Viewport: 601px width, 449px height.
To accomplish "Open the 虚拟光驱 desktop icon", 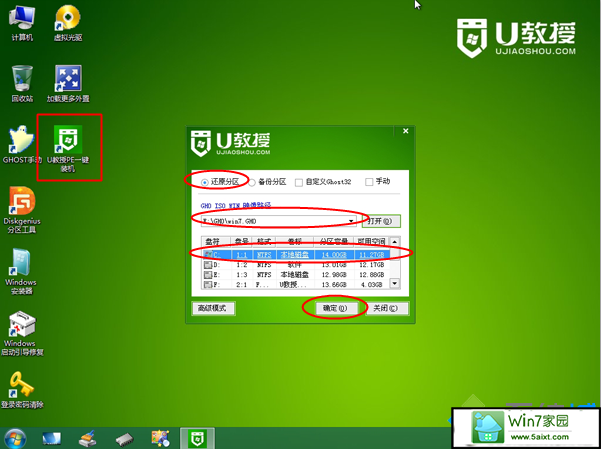I will tap(68, 23).
